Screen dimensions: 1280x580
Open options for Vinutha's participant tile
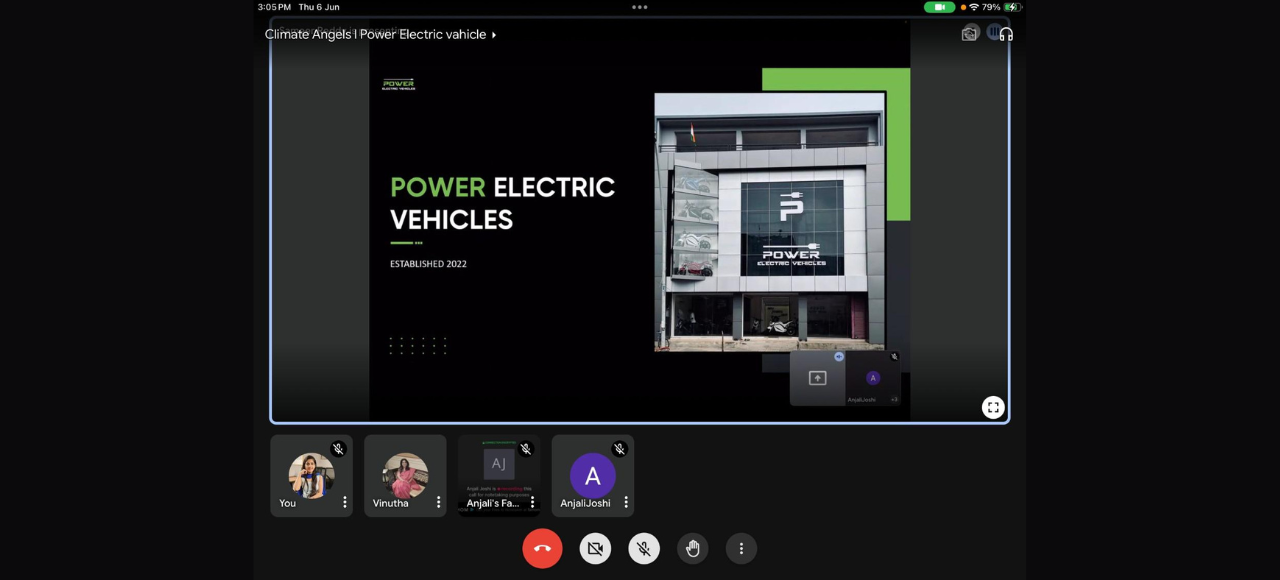point(438,502)
